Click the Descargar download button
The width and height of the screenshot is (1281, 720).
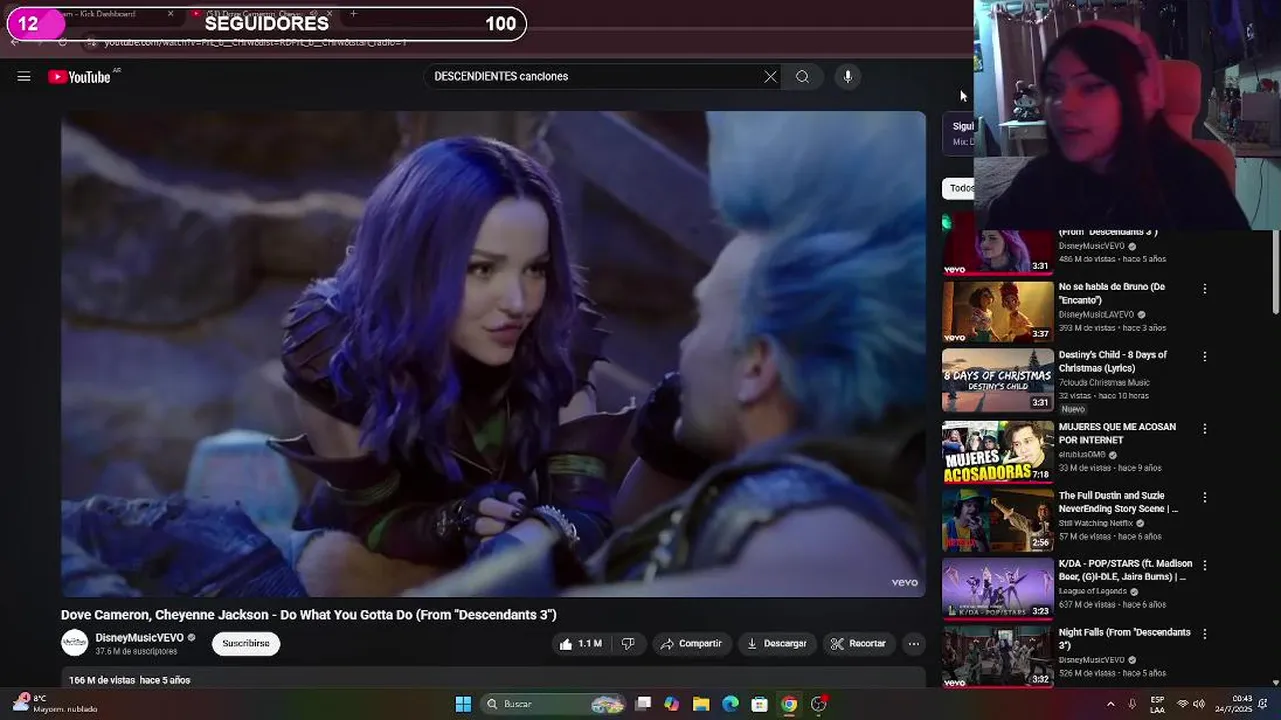(x=776, y=644)
